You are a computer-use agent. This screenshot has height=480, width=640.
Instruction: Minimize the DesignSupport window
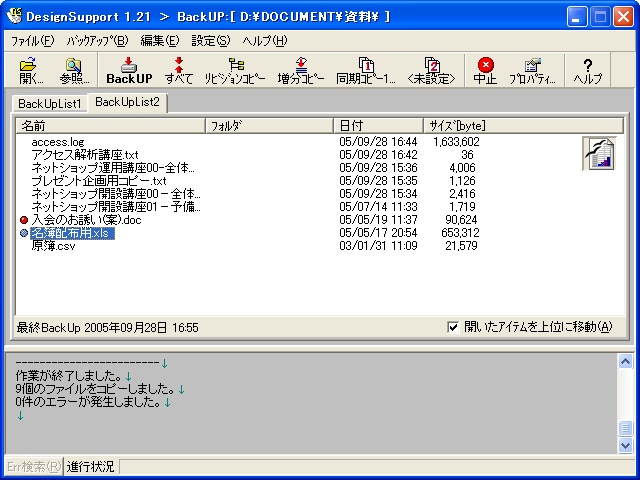576,17
